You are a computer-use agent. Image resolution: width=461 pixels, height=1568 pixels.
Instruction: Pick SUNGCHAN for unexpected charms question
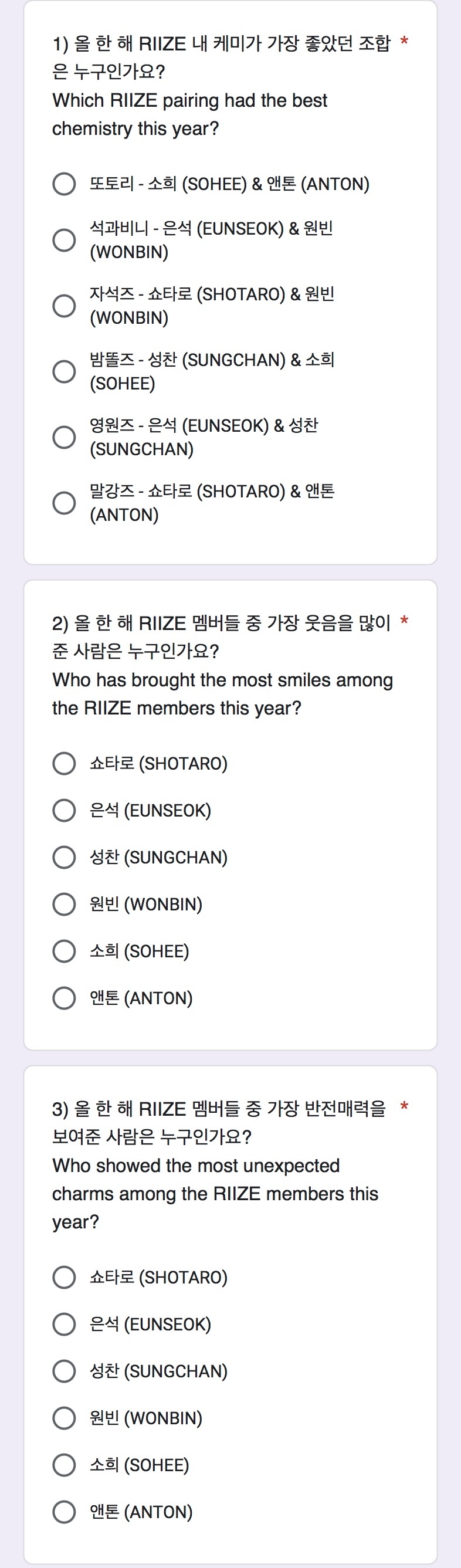click(x=64, y=1371)
